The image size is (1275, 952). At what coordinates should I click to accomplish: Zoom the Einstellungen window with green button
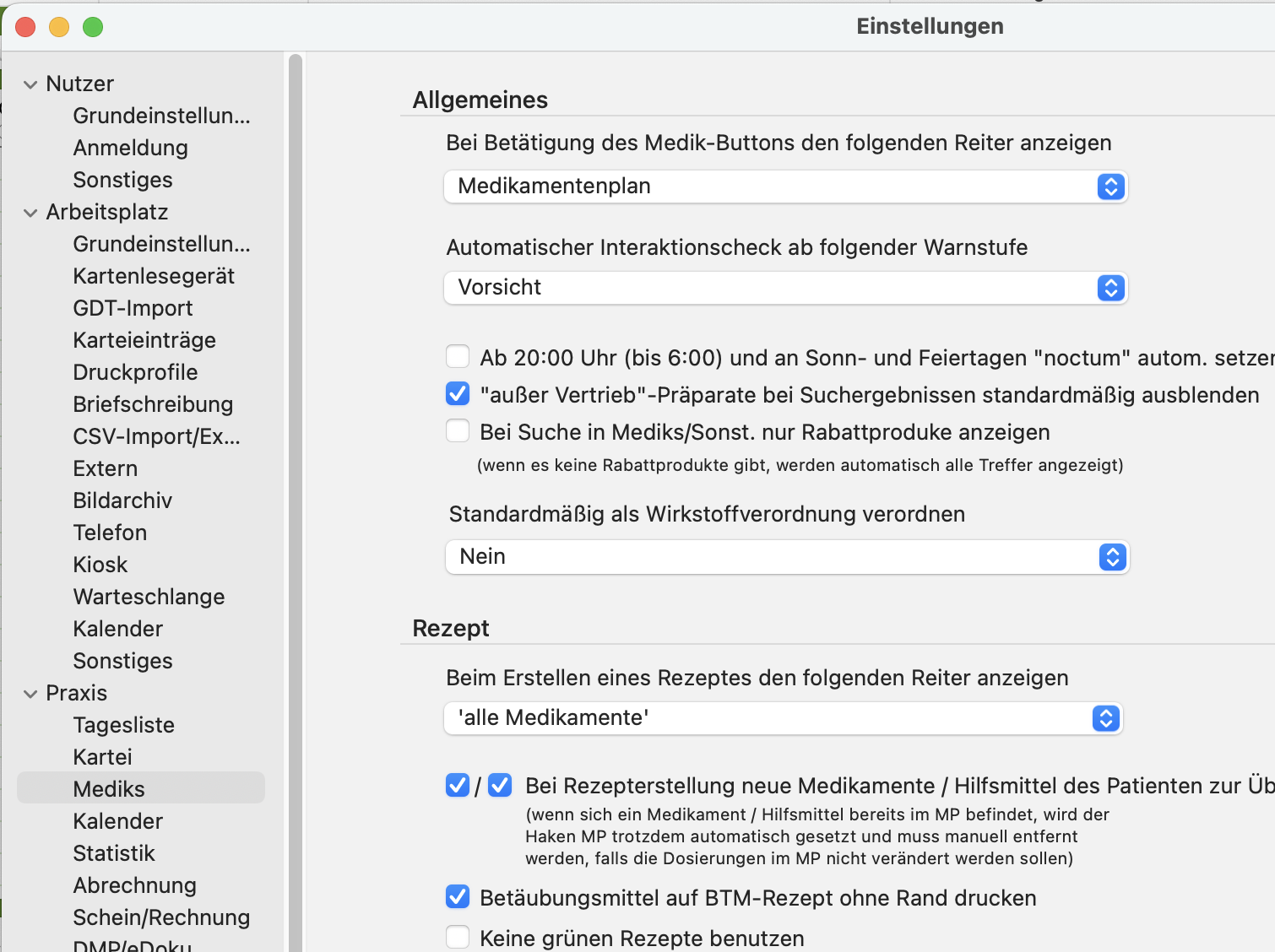(93, 27)
